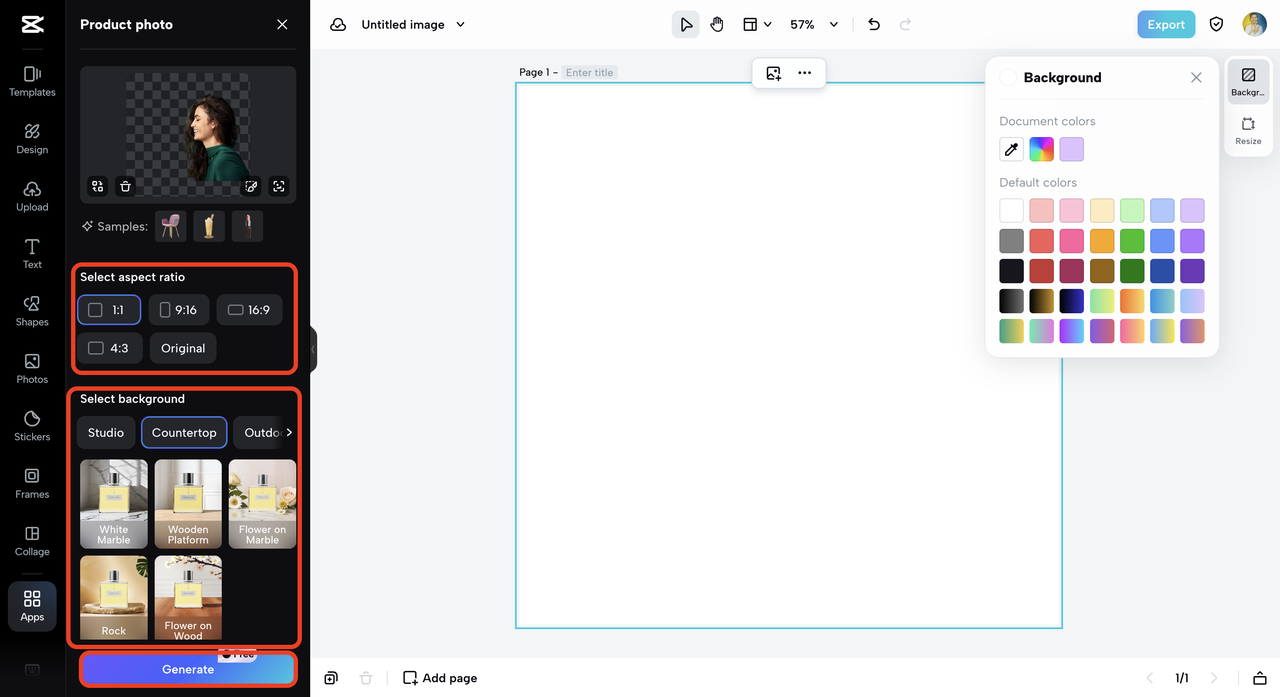This screenshot has width=1280, height=697.
Task: Switch to the Studio background tab
Action: pos(106,432)
